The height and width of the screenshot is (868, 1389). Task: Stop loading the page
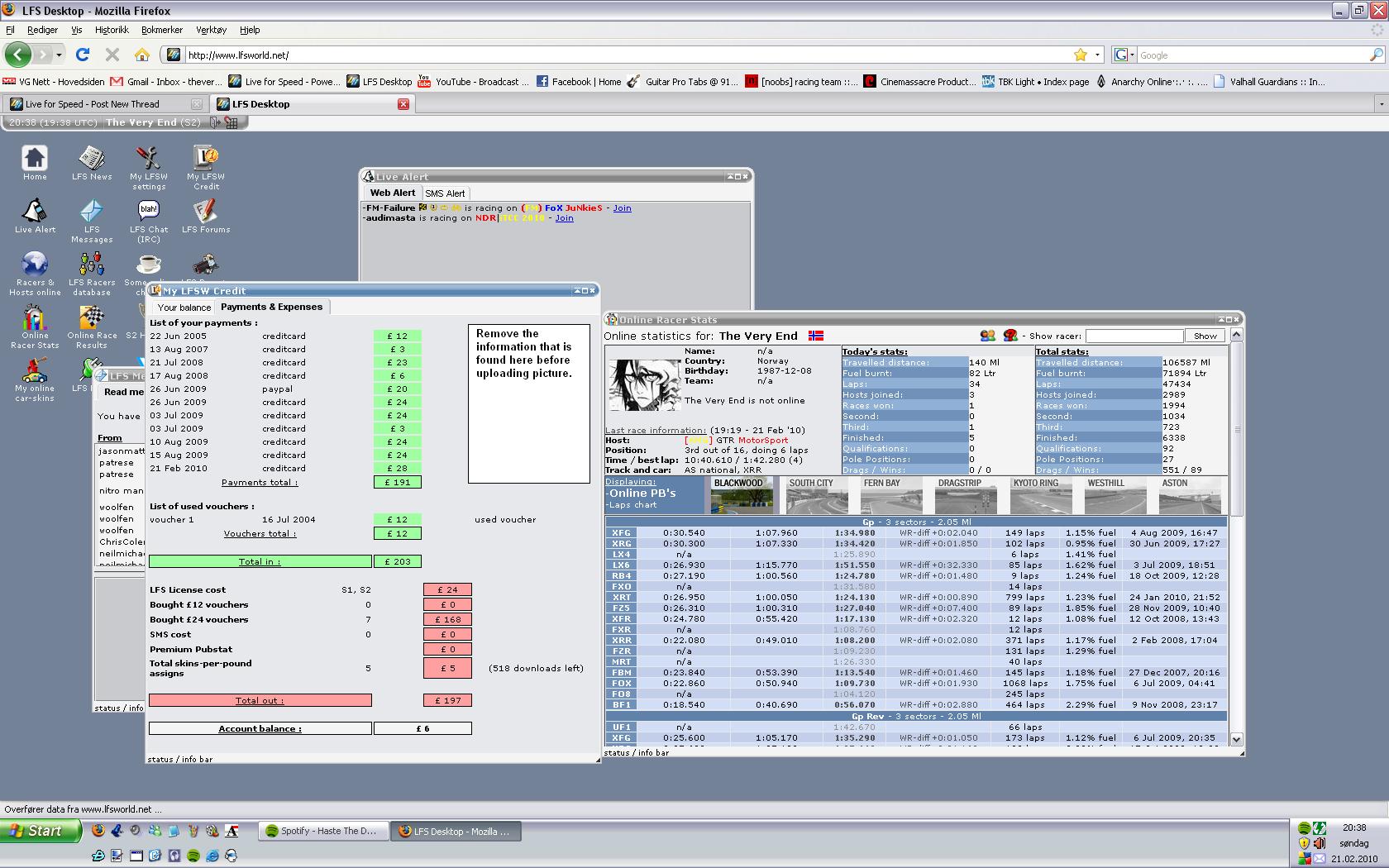pyautogui.click(x=112, y=55)
